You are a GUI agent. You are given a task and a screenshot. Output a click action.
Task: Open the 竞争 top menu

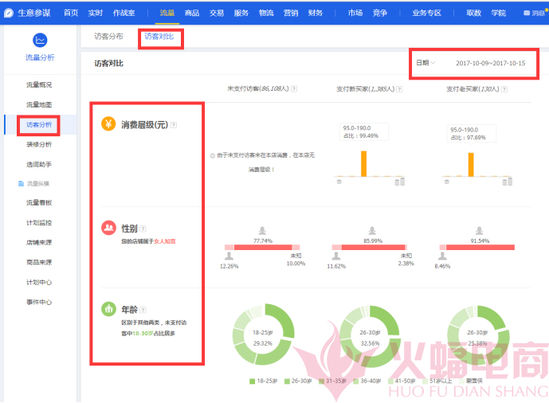380,13
